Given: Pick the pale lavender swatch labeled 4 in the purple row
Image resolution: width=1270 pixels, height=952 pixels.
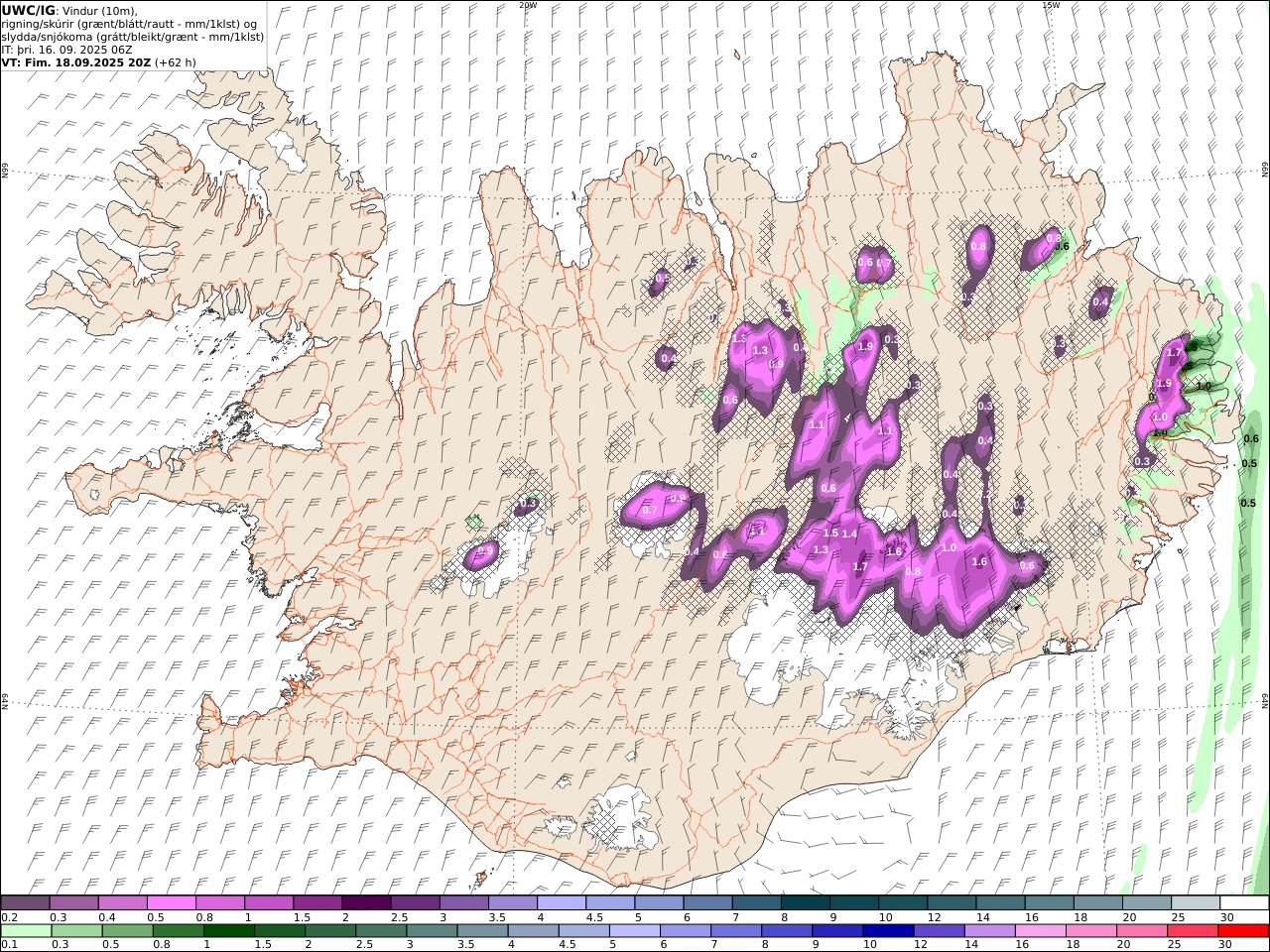Looking at the screenshot, I should pos(560,902).
